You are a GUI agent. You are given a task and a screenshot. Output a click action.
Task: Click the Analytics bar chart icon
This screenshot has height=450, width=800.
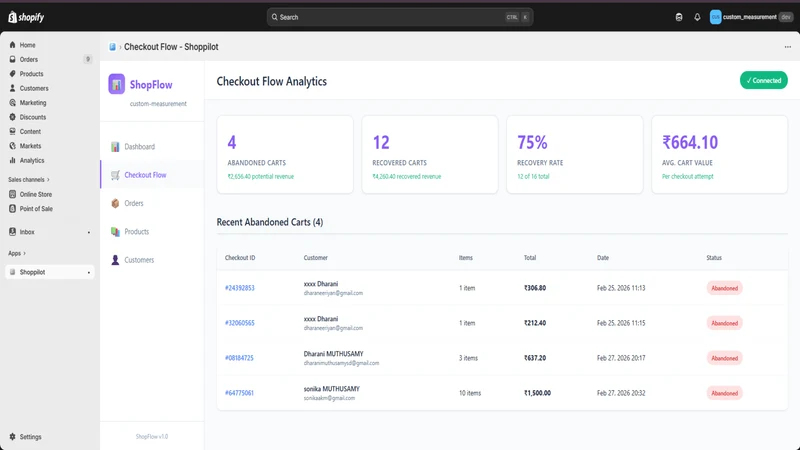(x=12, y=160)
